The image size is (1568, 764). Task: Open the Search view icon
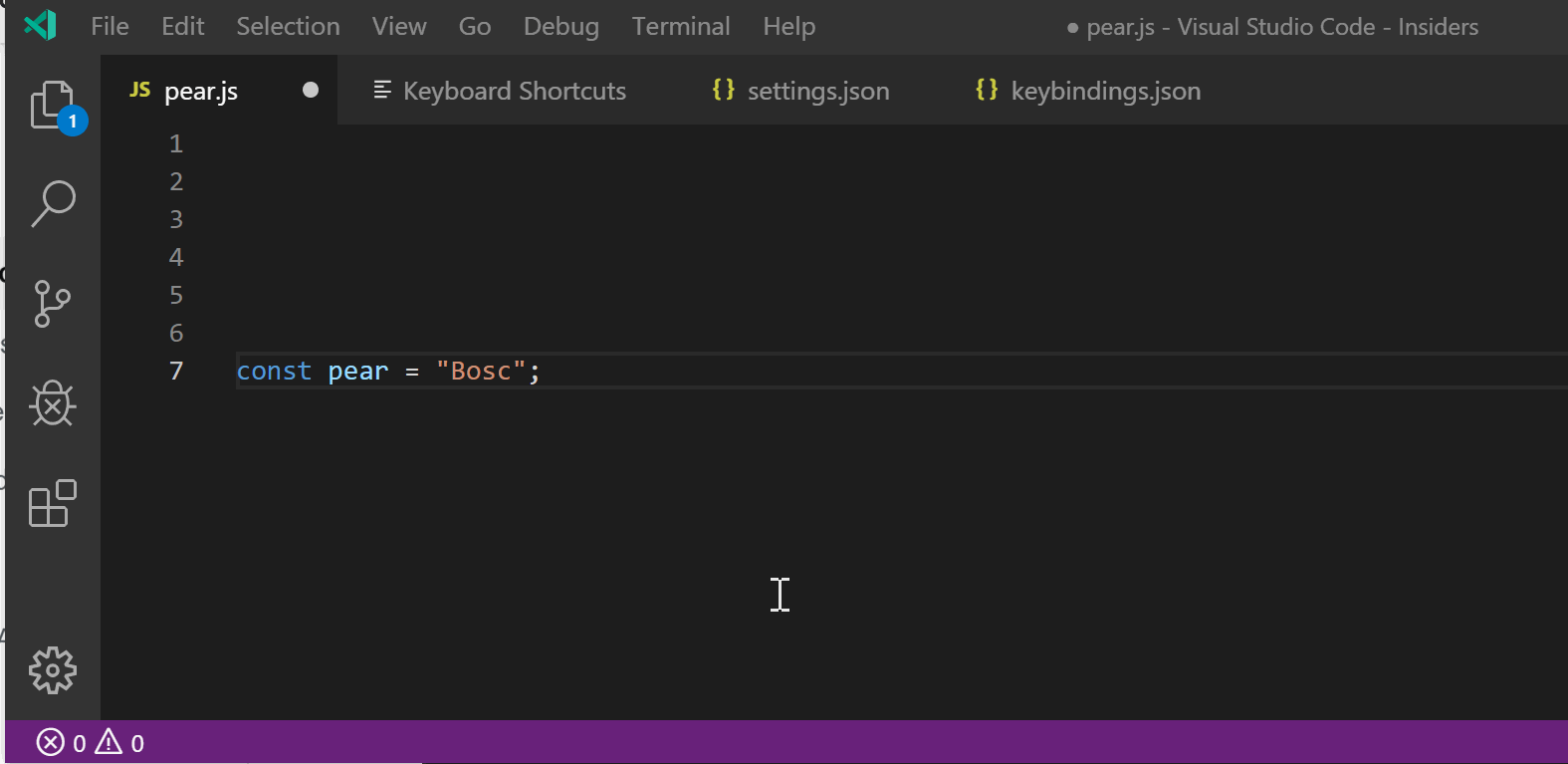53,203
